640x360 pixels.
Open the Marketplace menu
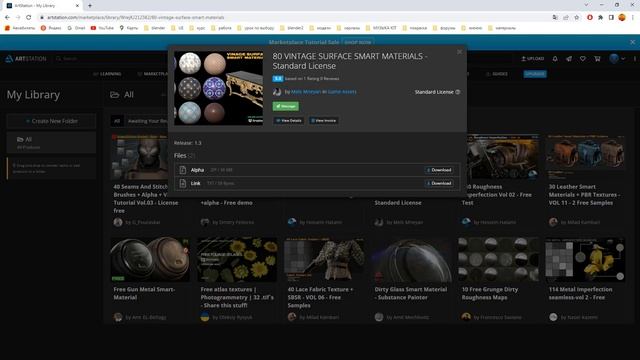click(x=153, y=74)
